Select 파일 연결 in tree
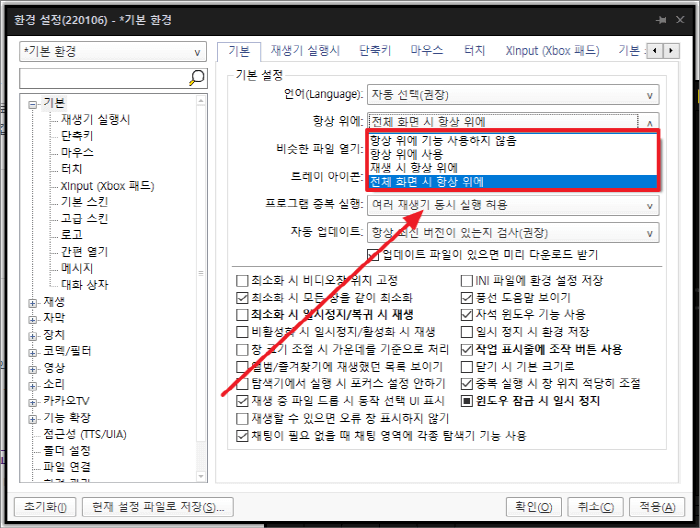Screen dimensions: 700x528 click(x=67, y=467)
